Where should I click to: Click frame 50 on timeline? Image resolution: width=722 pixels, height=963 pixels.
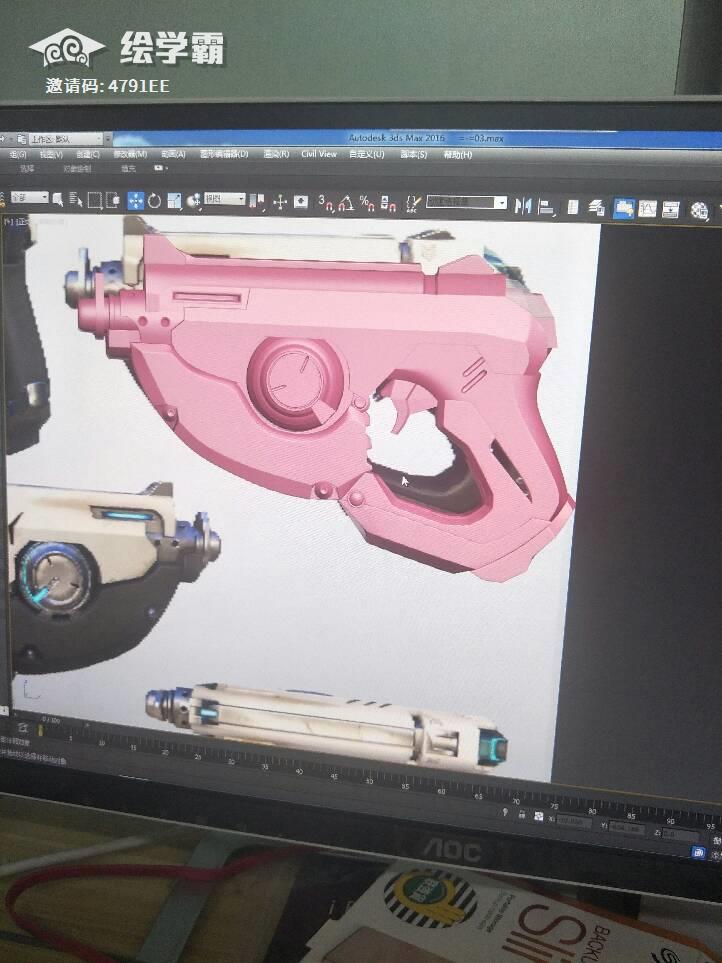click(x=369, y=782)
